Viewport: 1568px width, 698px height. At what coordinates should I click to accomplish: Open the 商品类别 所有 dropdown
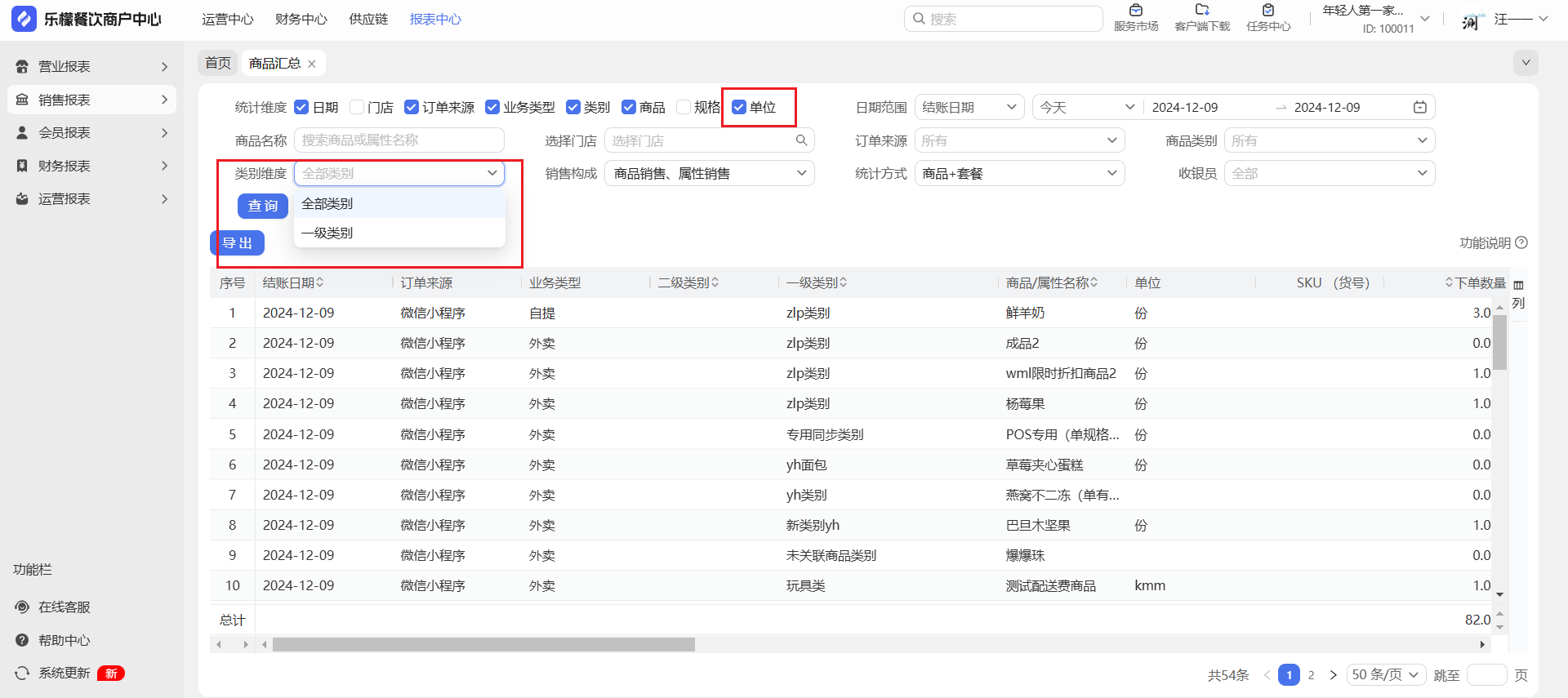(1330, 140)
